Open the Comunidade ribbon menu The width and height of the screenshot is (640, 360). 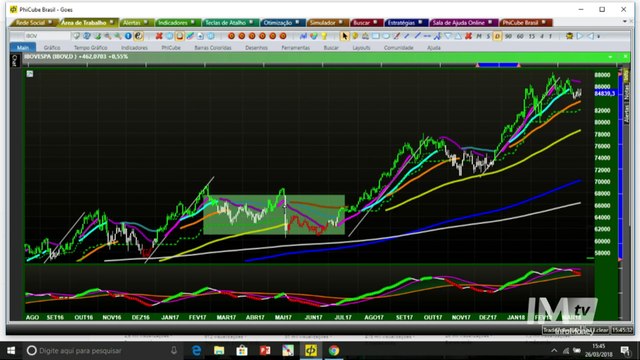(398, 48)
